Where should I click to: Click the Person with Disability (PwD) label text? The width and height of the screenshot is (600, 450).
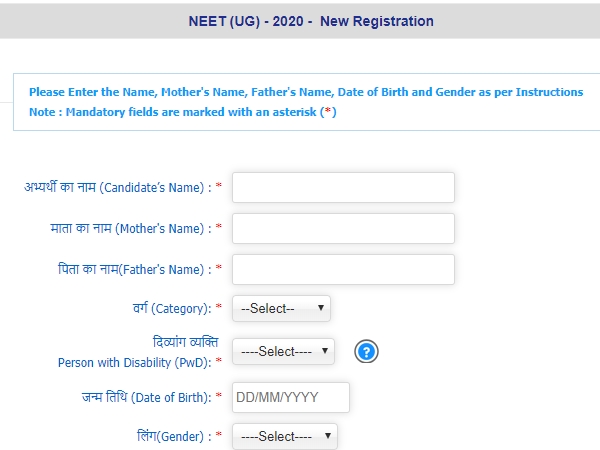(135, 362)
